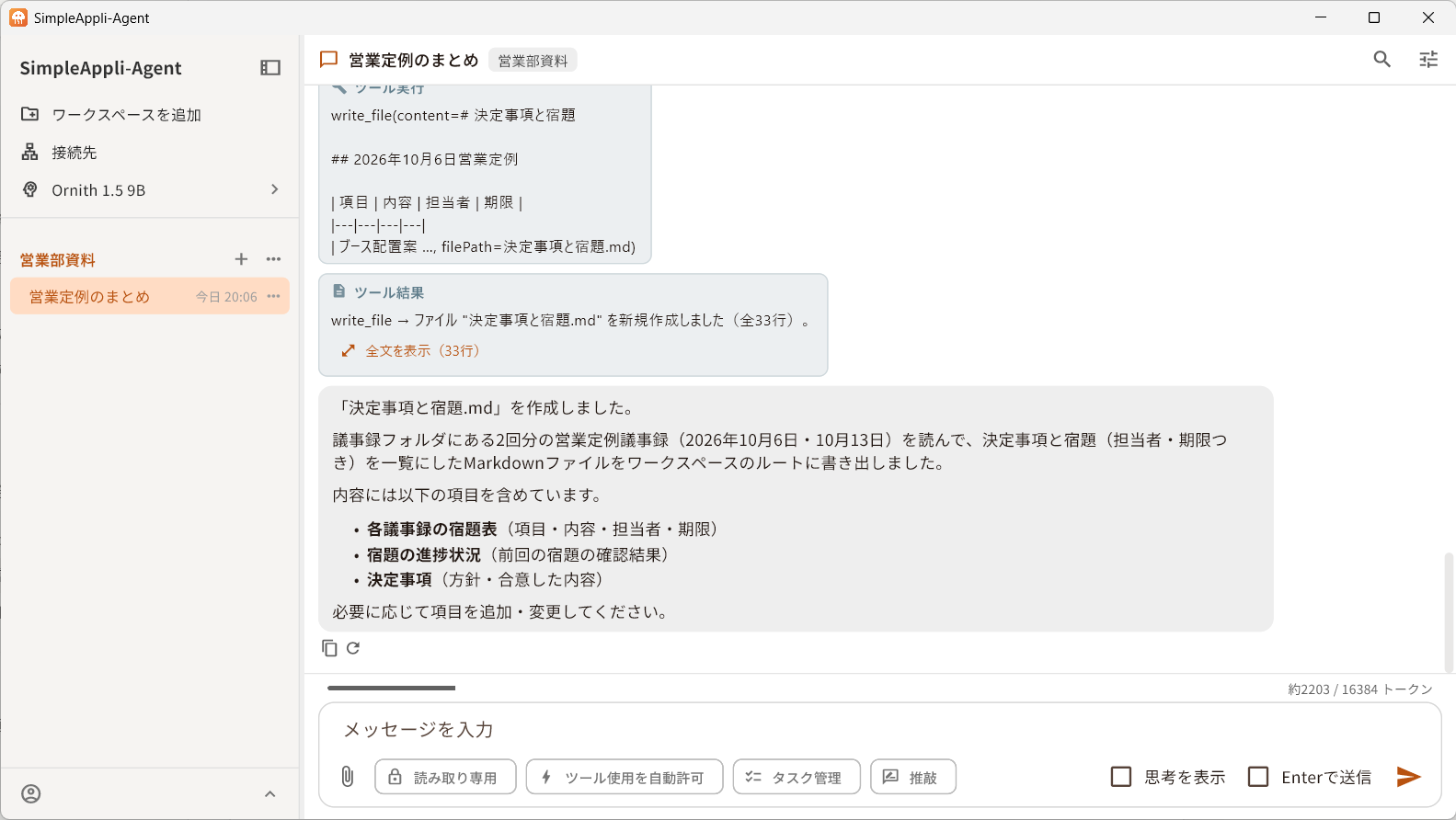Attach a file with paperclip icon
Viewport: 1456px width, 820px height.
pos(348,777)
